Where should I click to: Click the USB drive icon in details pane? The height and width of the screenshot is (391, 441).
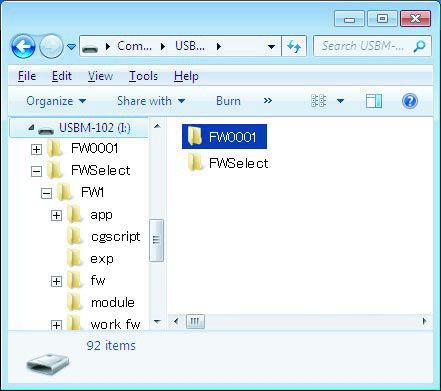point(48,363)
